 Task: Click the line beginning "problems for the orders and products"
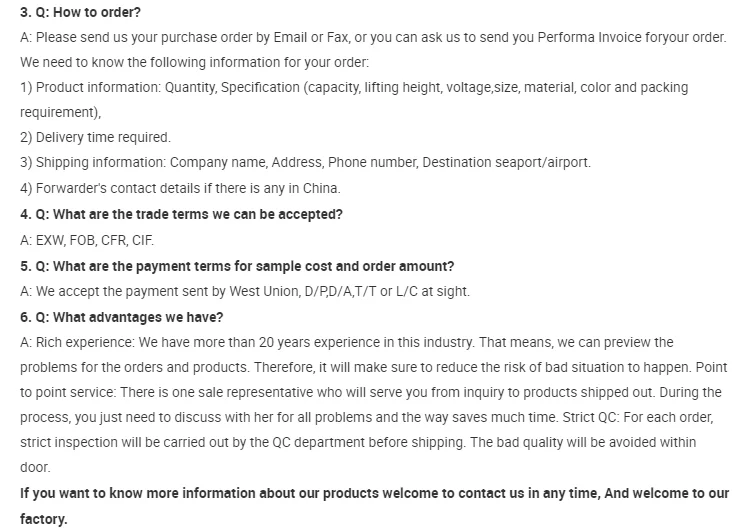point(374,367)
